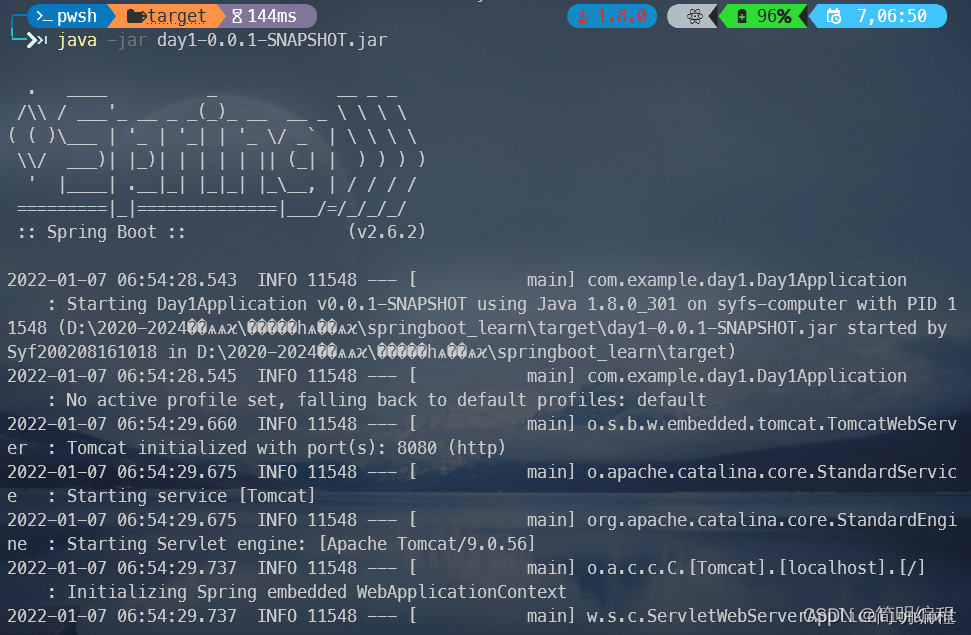Click the 'java' command word
The height and width of the screenshot is (635, 971).
(x=77, y=40)
